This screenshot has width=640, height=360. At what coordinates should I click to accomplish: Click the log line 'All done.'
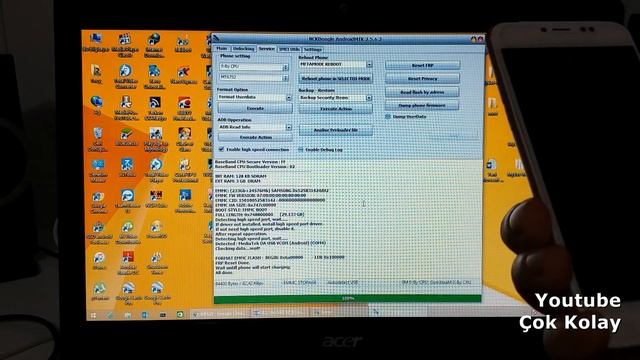point(224,272)
